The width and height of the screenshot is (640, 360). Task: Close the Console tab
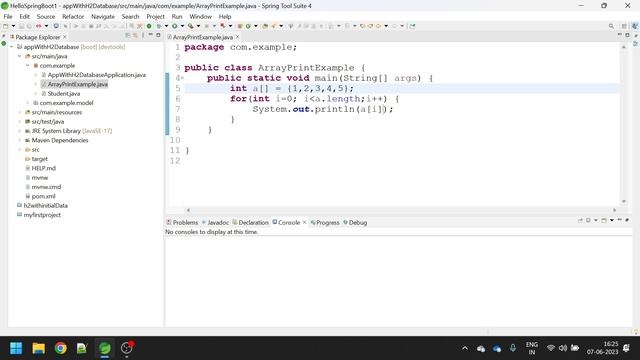click(x=304, y=222)
